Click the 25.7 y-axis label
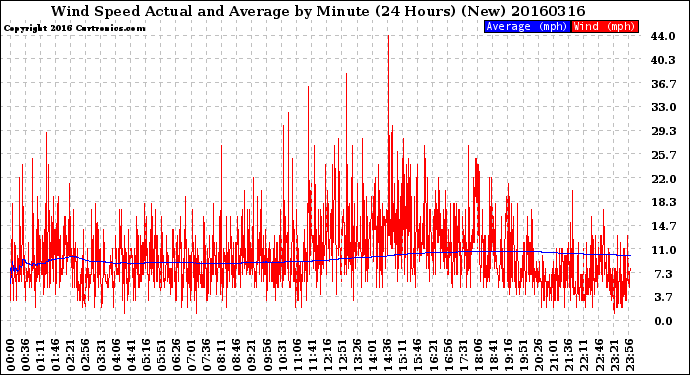 (663, 155)
